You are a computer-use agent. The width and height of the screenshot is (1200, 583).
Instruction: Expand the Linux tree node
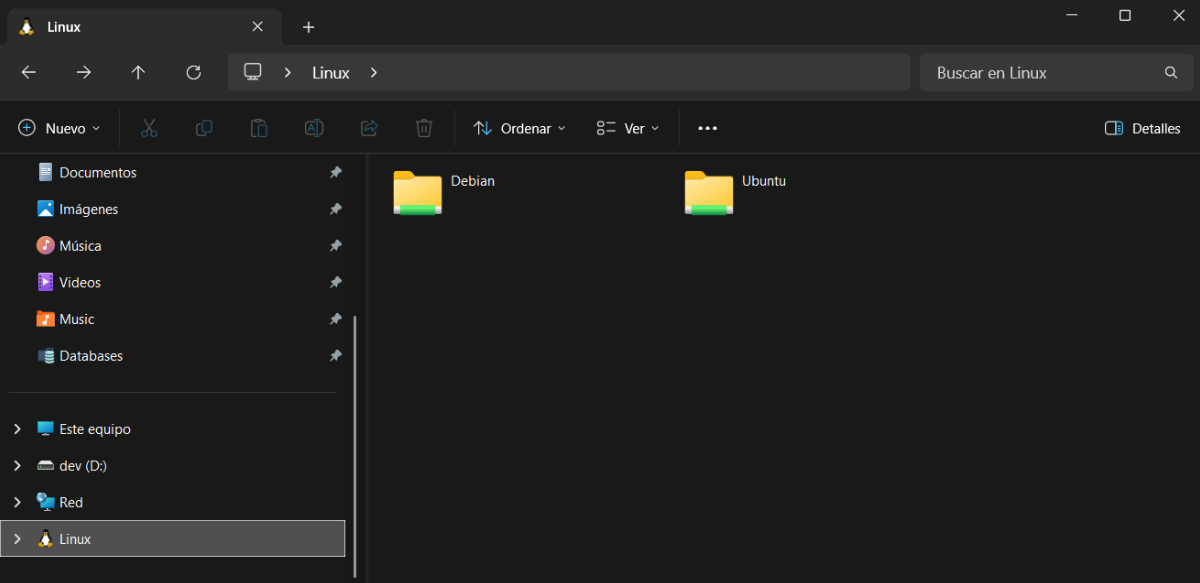[x=17, y=539]
